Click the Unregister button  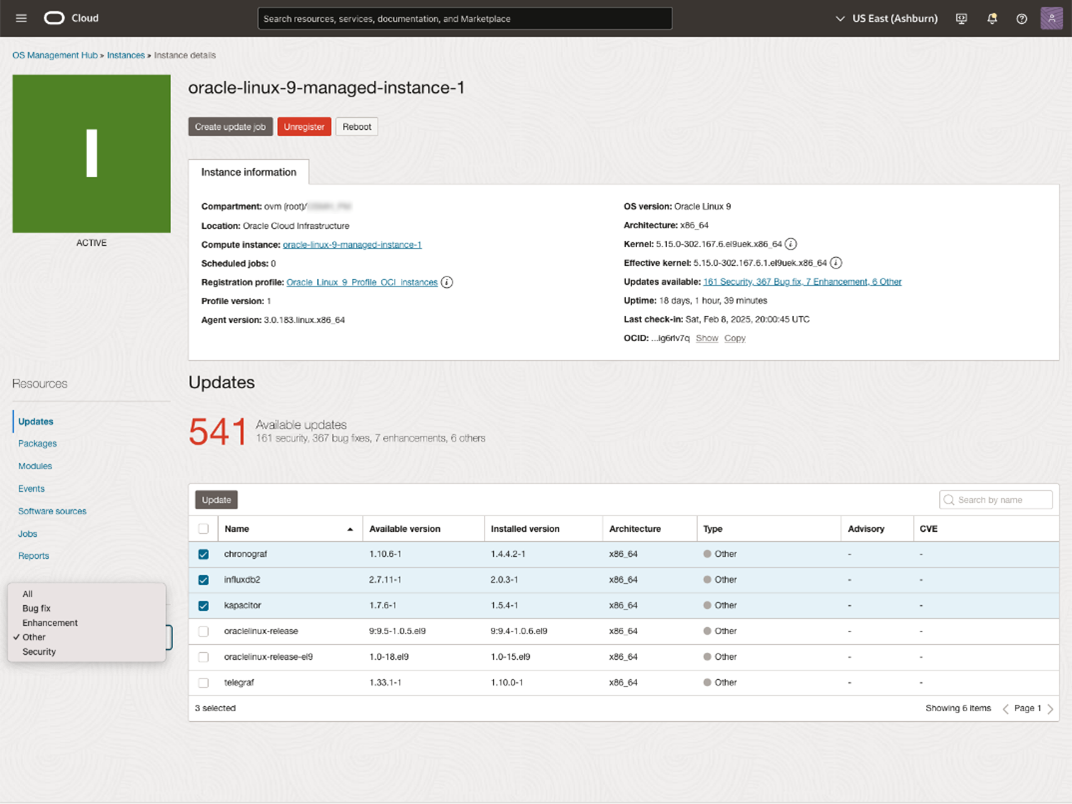[304, 126]
